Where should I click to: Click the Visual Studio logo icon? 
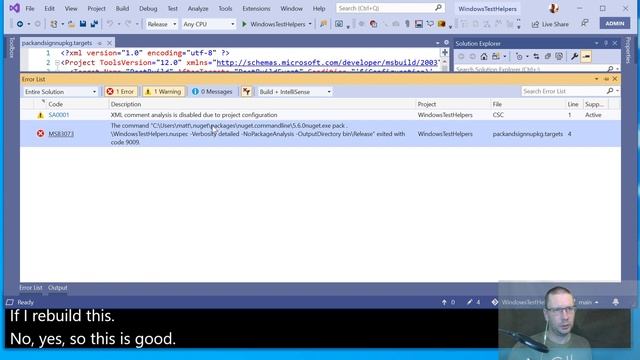(14, 8)
